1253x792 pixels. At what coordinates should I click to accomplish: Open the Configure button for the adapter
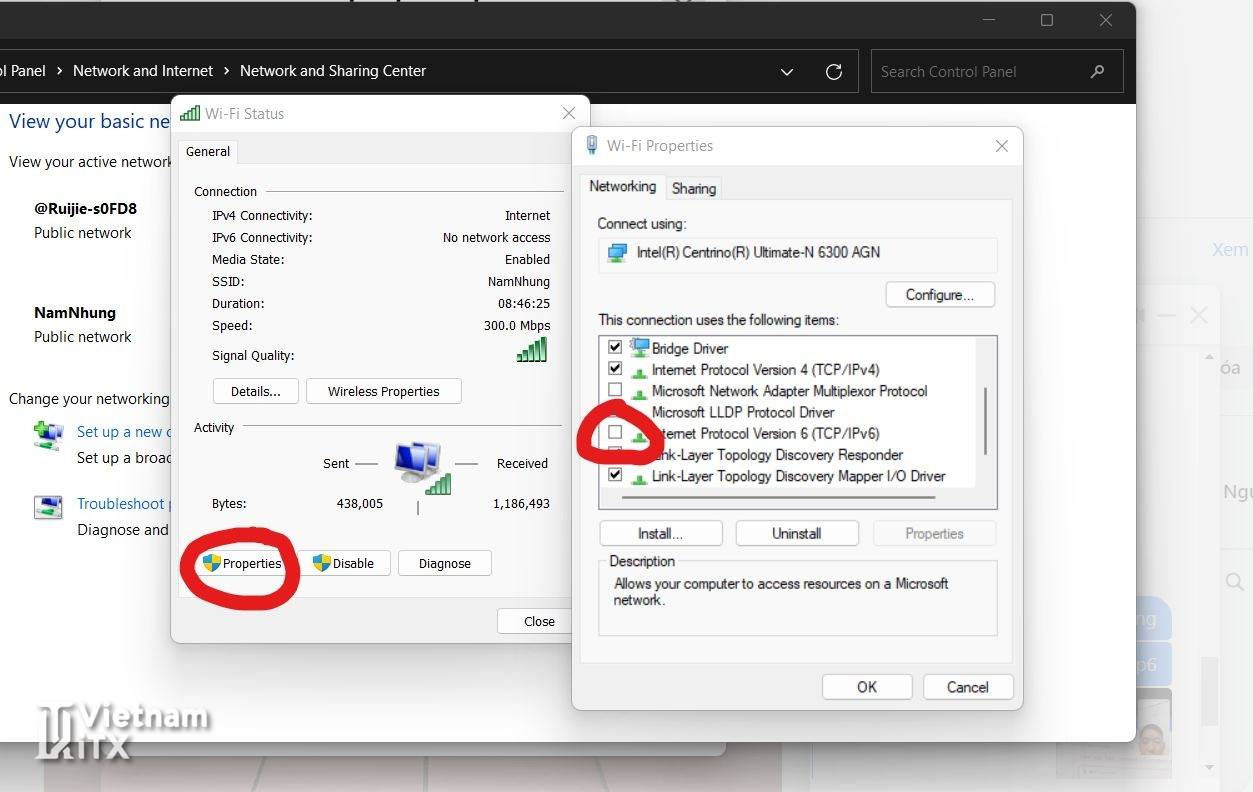938,294
